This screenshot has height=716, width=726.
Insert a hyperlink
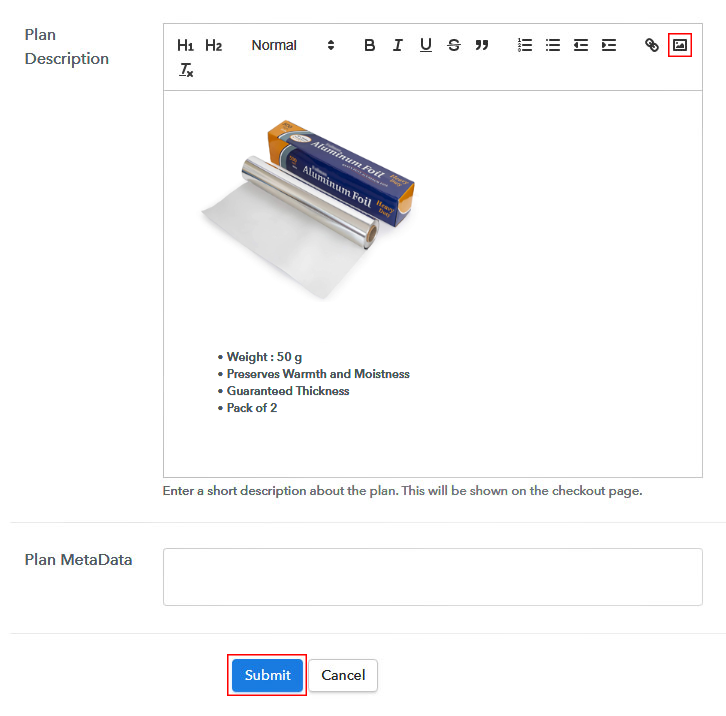[x=652, y=45]
